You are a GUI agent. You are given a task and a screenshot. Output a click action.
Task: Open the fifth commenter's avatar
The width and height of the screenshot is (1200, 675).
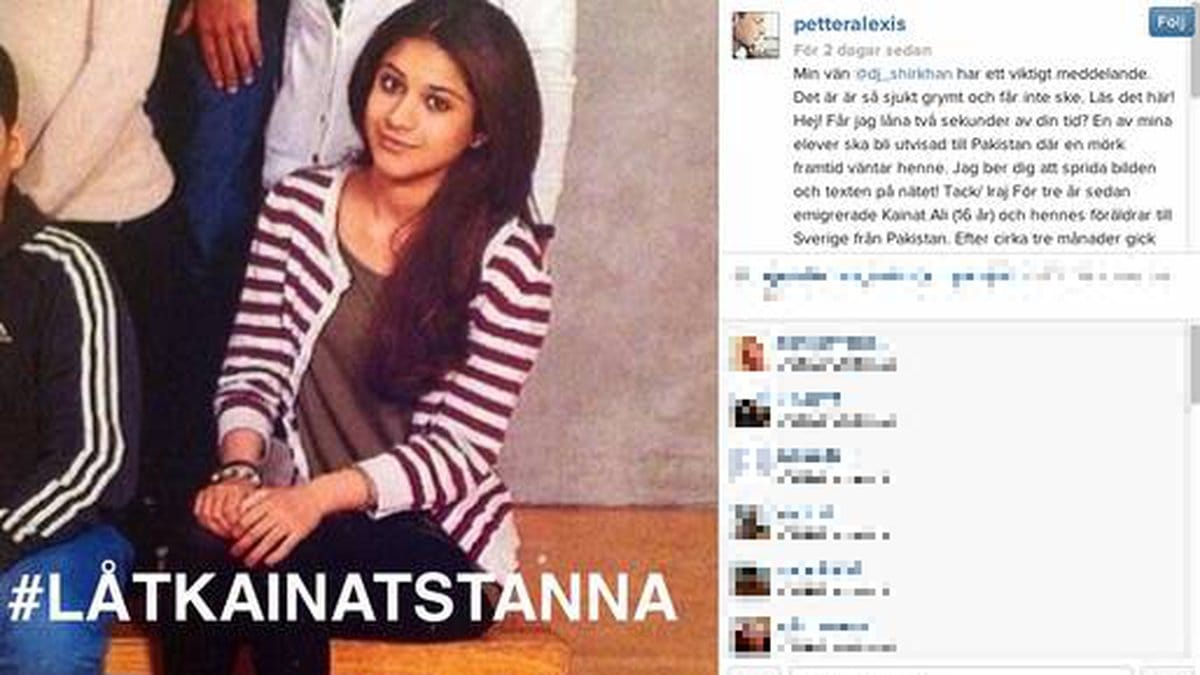(750, 578)
